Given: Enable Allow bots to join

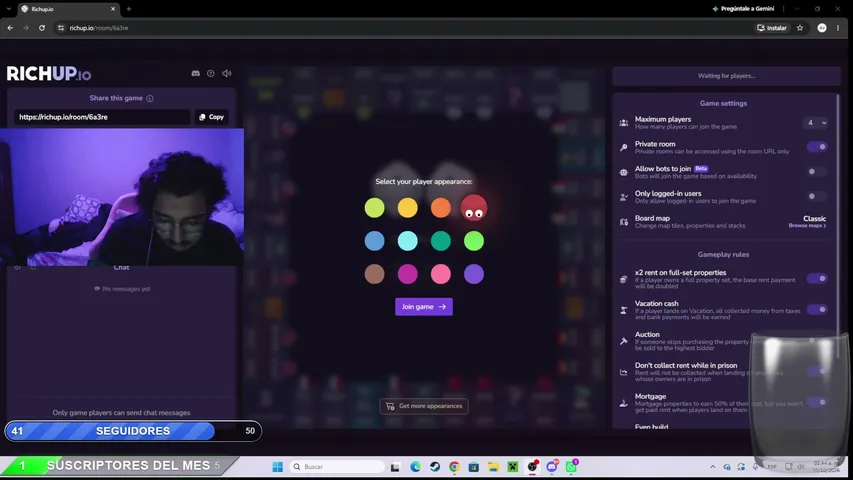Looking at the screenshot, I should pos(817,171).
